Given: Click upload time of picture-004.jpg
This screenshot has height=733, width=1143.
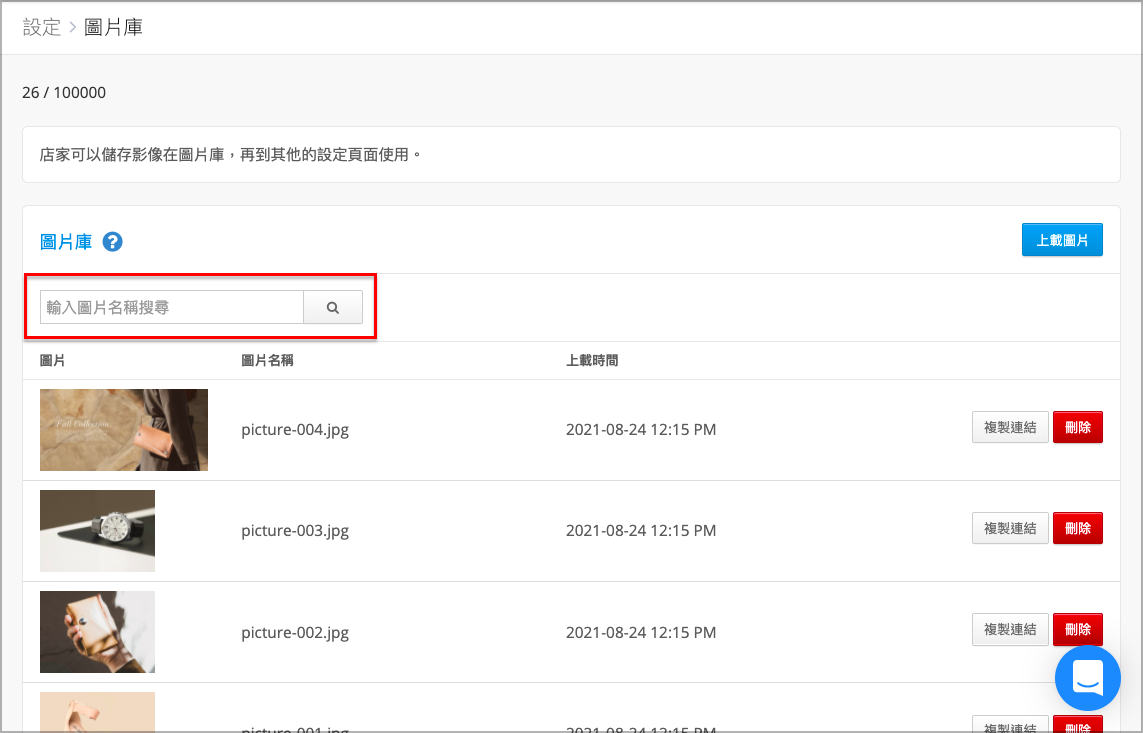Looking at the screenshot, I should coord(641,430).
